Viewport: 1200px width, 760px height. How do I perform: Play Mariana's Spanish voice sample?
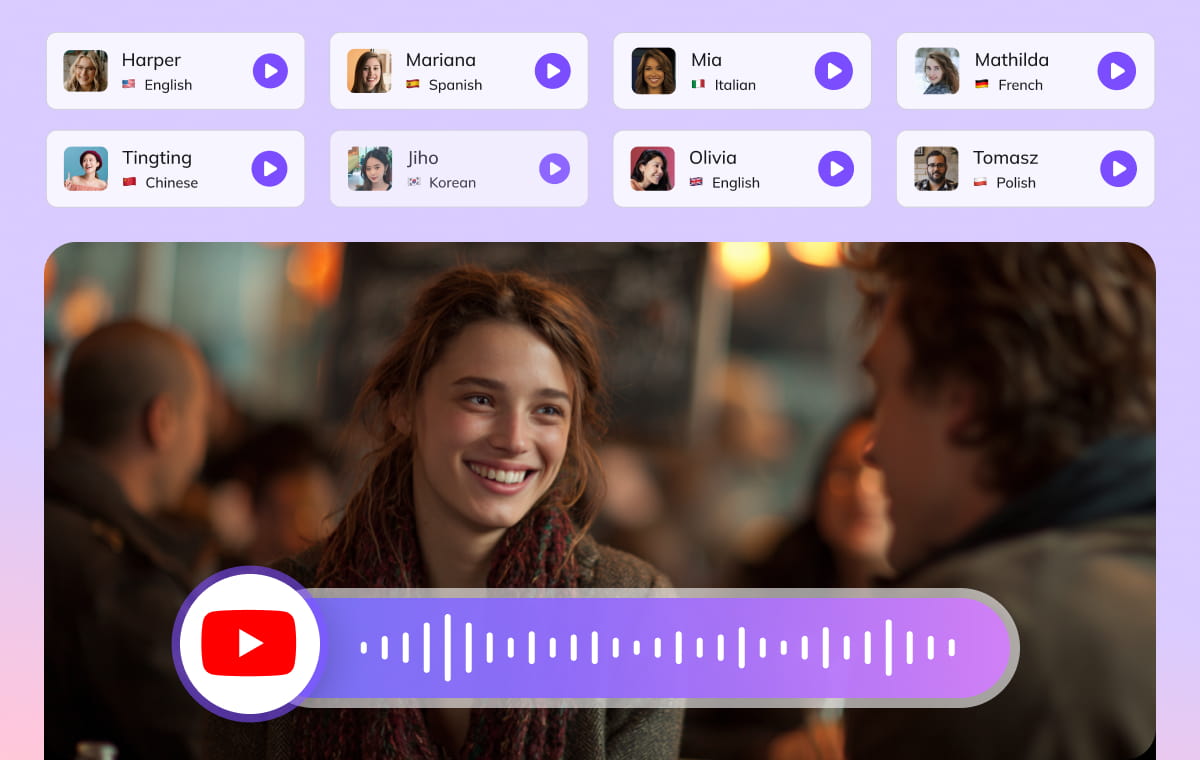[552, 70]
